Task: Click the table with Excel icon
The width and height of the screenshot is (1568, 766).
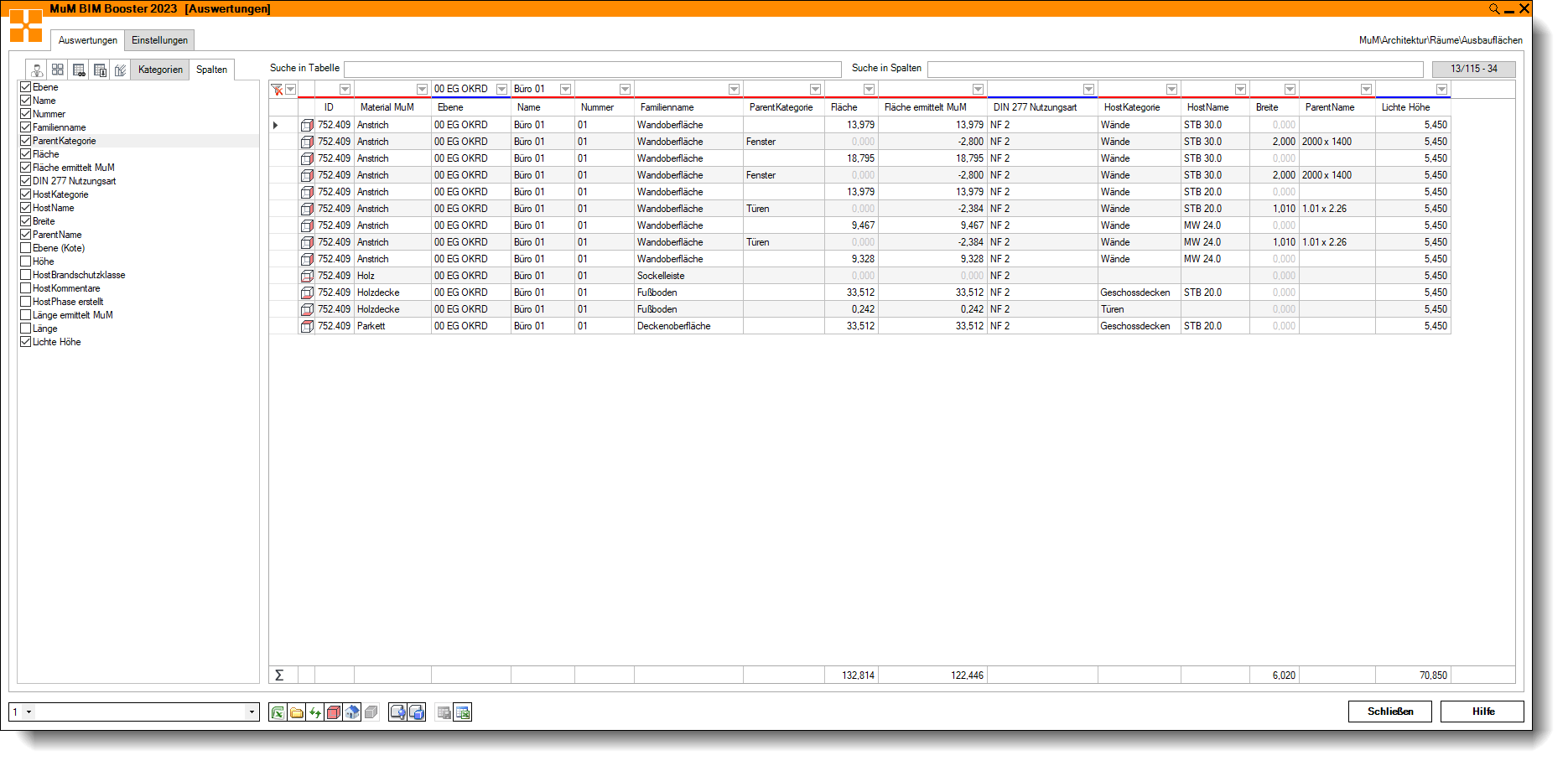Action: [463, 712]
